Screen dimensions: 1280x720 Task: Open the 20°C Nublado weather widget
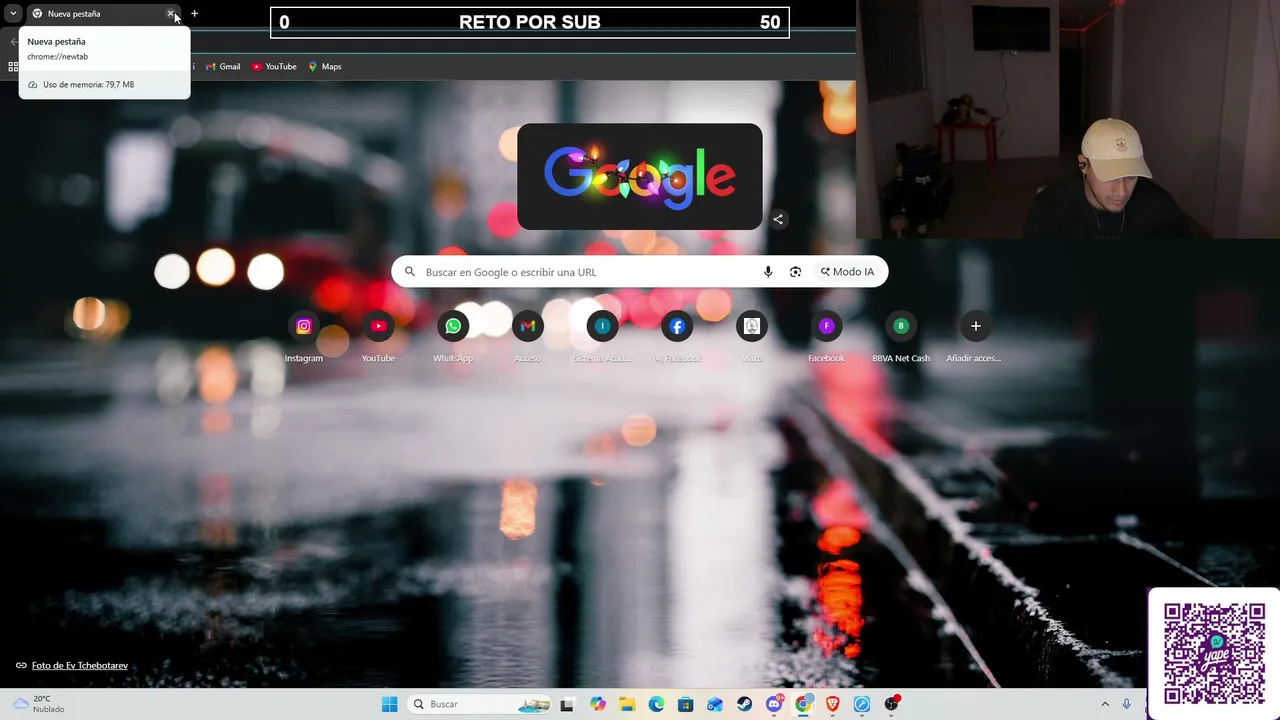tap(38, 704)
